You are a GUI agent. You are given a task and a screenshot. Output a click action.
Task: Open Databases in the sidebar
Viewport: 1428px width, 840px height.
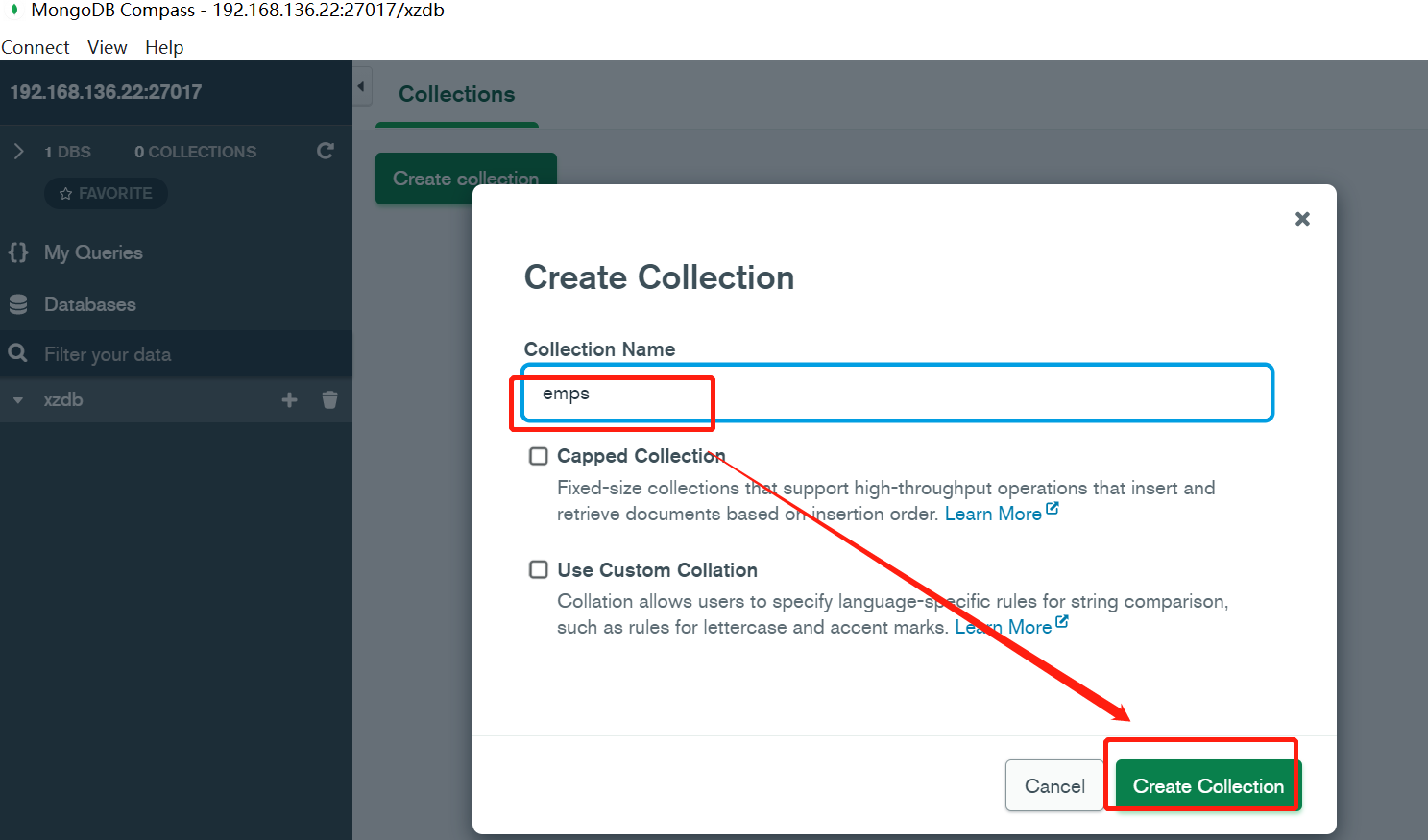(x=90, y=304)
